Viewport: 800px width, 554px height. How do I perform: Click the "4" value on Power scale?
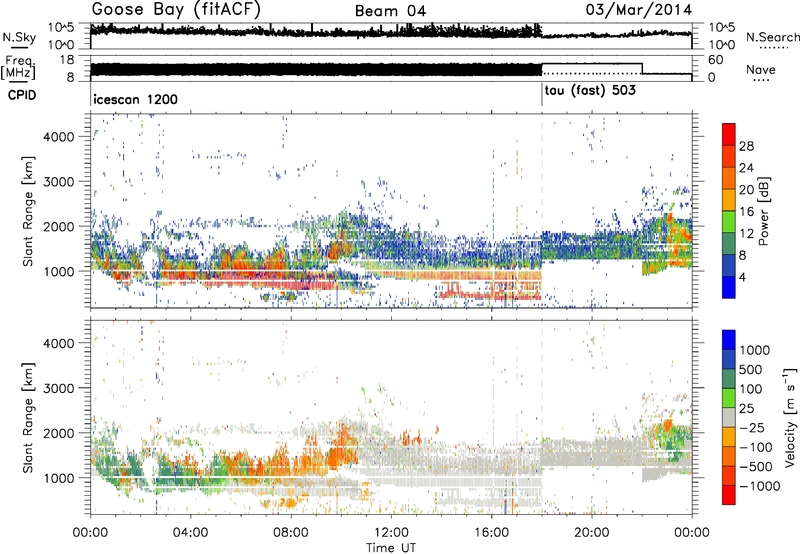click(743, 277)
